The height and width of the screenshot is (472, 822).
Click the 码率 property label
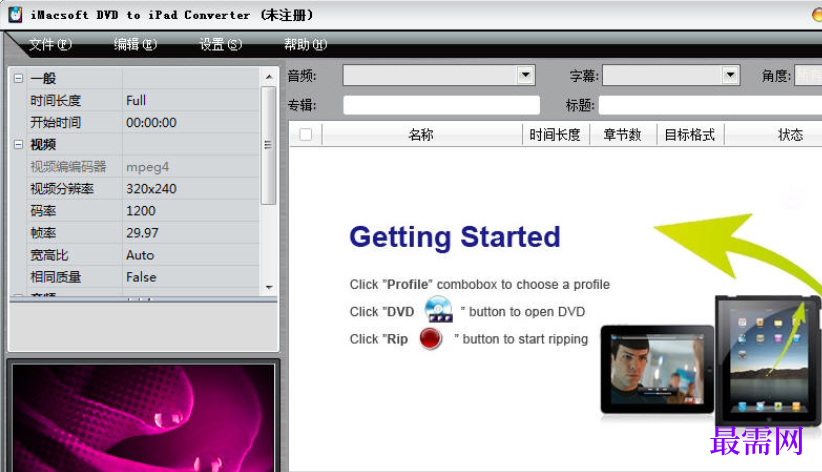[43, 211]
